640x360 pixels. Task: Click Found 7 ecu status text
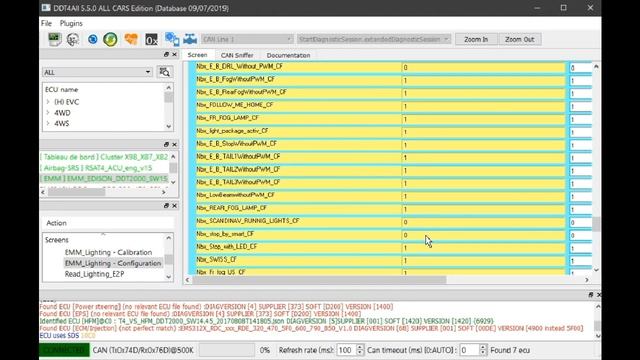[x=510, y=350]
